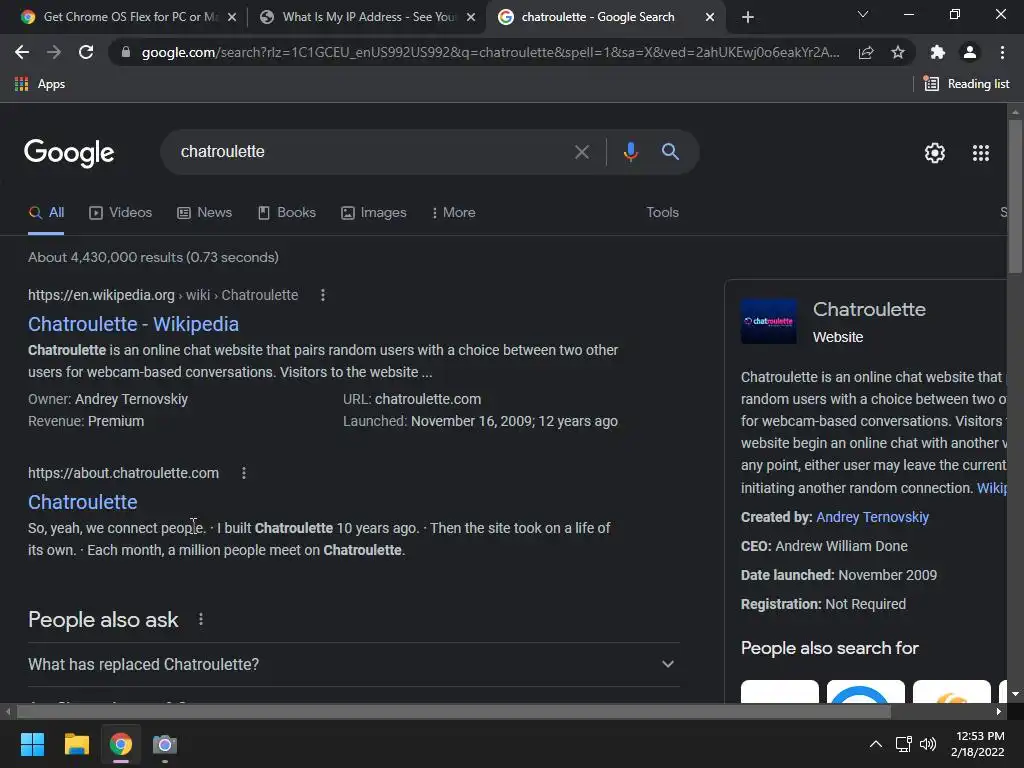Open volume control in system tray
This screenshot has width=1024, height=768.
(927, 744)
